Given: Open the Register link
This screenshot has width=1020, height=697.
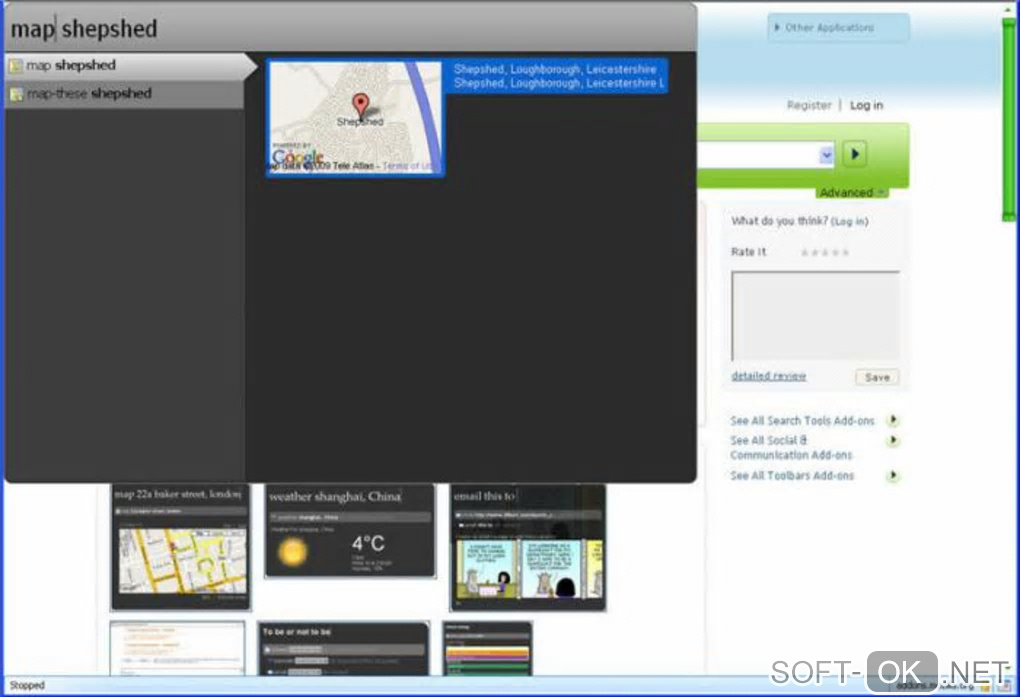Looking at the screenshot, I should (809, 105).
